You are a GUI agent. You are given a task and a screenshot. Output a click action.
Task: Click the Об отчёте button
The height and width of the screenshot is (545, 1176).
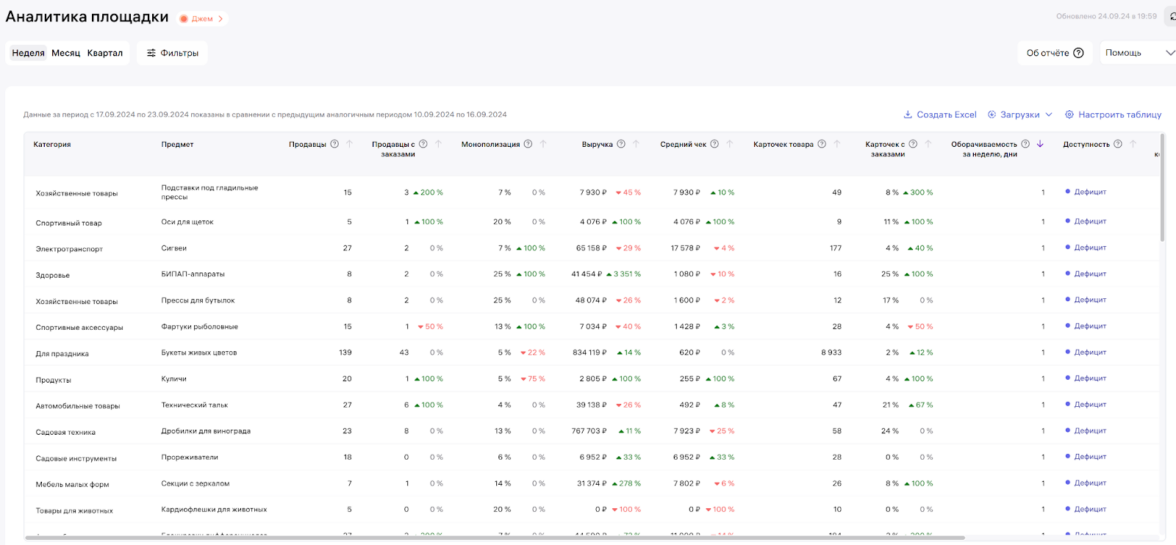coord(1054,53)
